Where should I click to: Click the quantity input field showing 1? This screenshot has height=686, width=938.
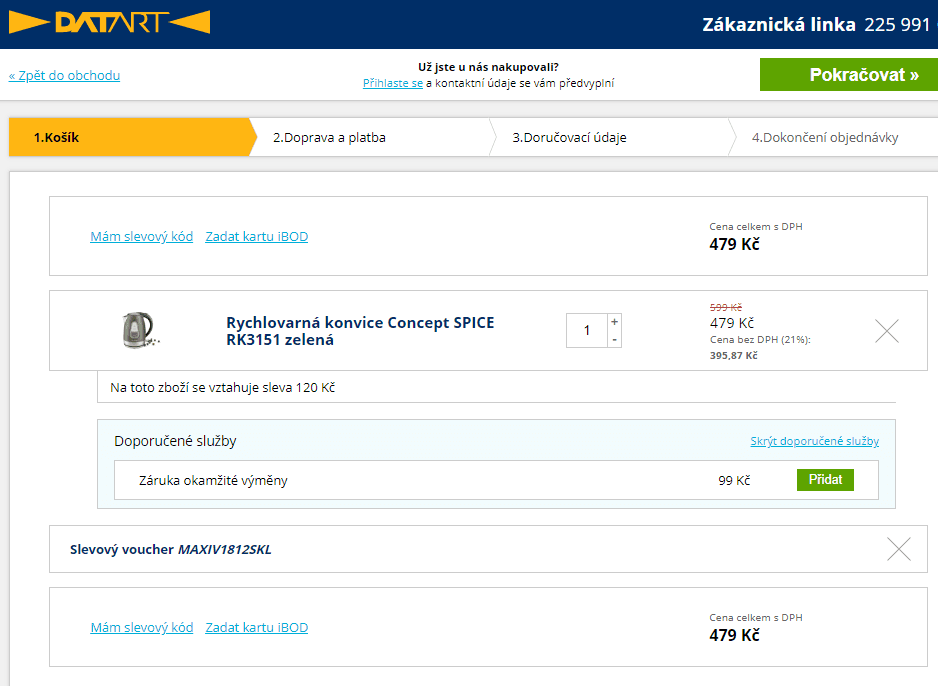pyautogui.click(x=587, y=331)
